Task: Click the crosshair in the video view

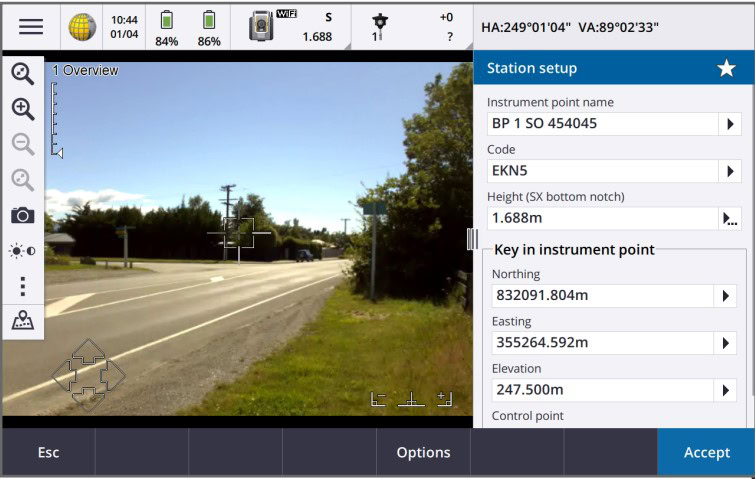Action: click(x=238, y=233)
